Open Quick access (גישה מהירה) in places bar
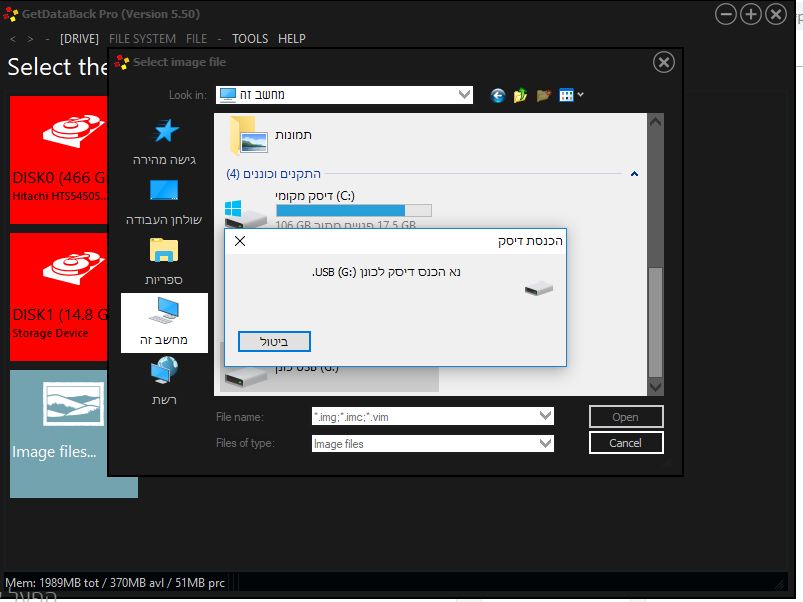 pos(164,142)
